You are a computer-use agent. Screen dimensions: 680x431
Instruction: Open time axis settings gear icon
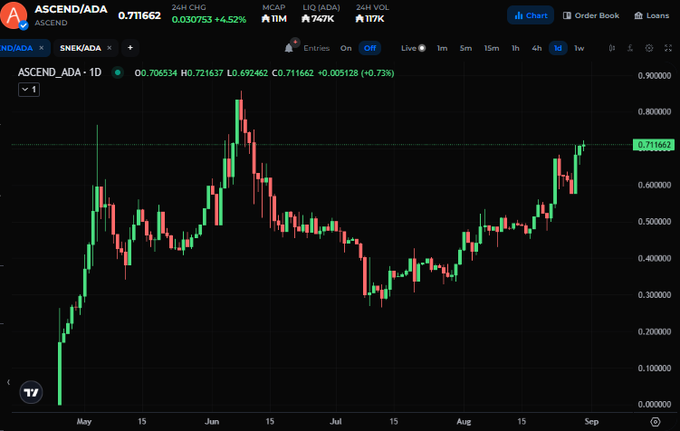pos(655,421)
